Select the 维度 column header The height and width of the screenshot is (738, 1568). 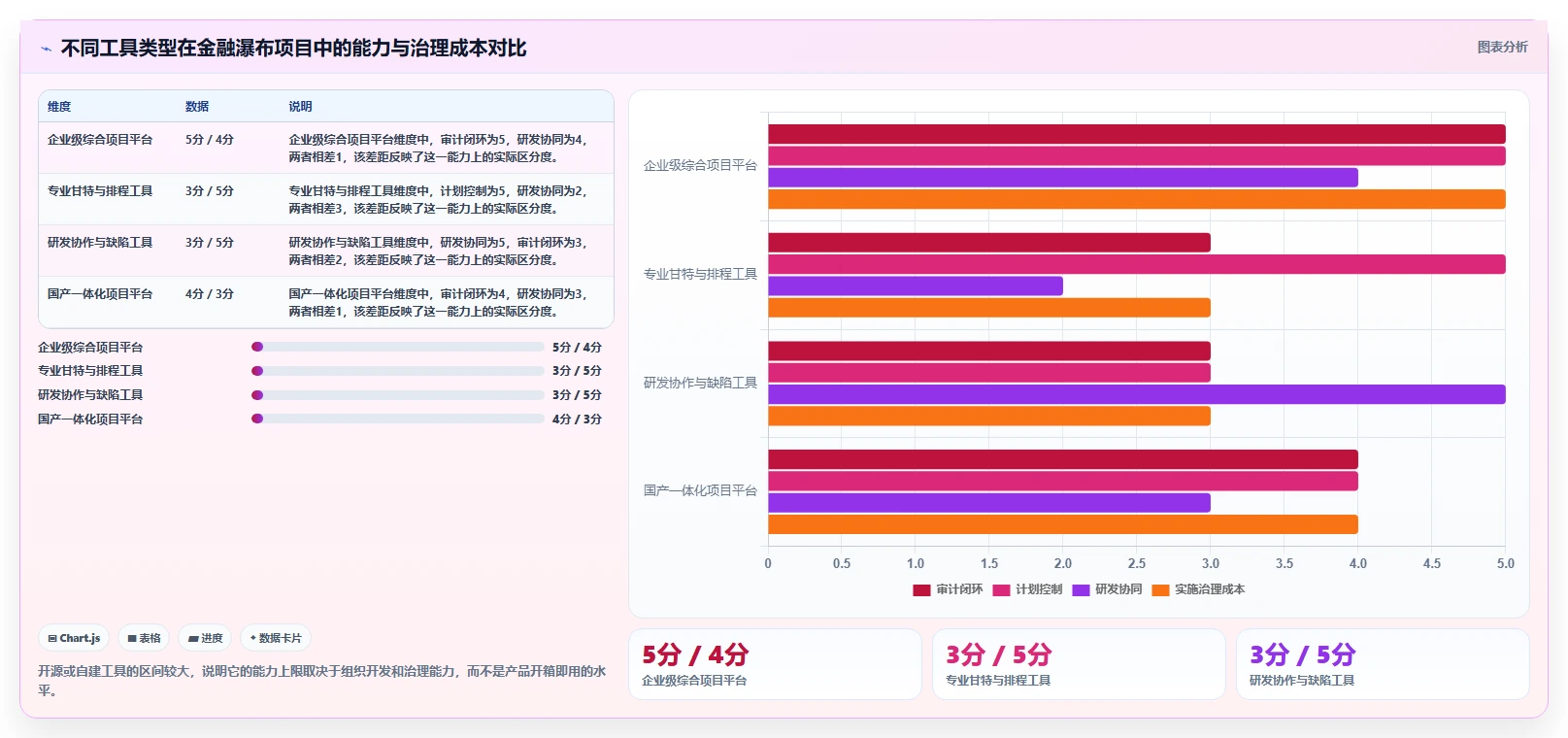(59, 107)
